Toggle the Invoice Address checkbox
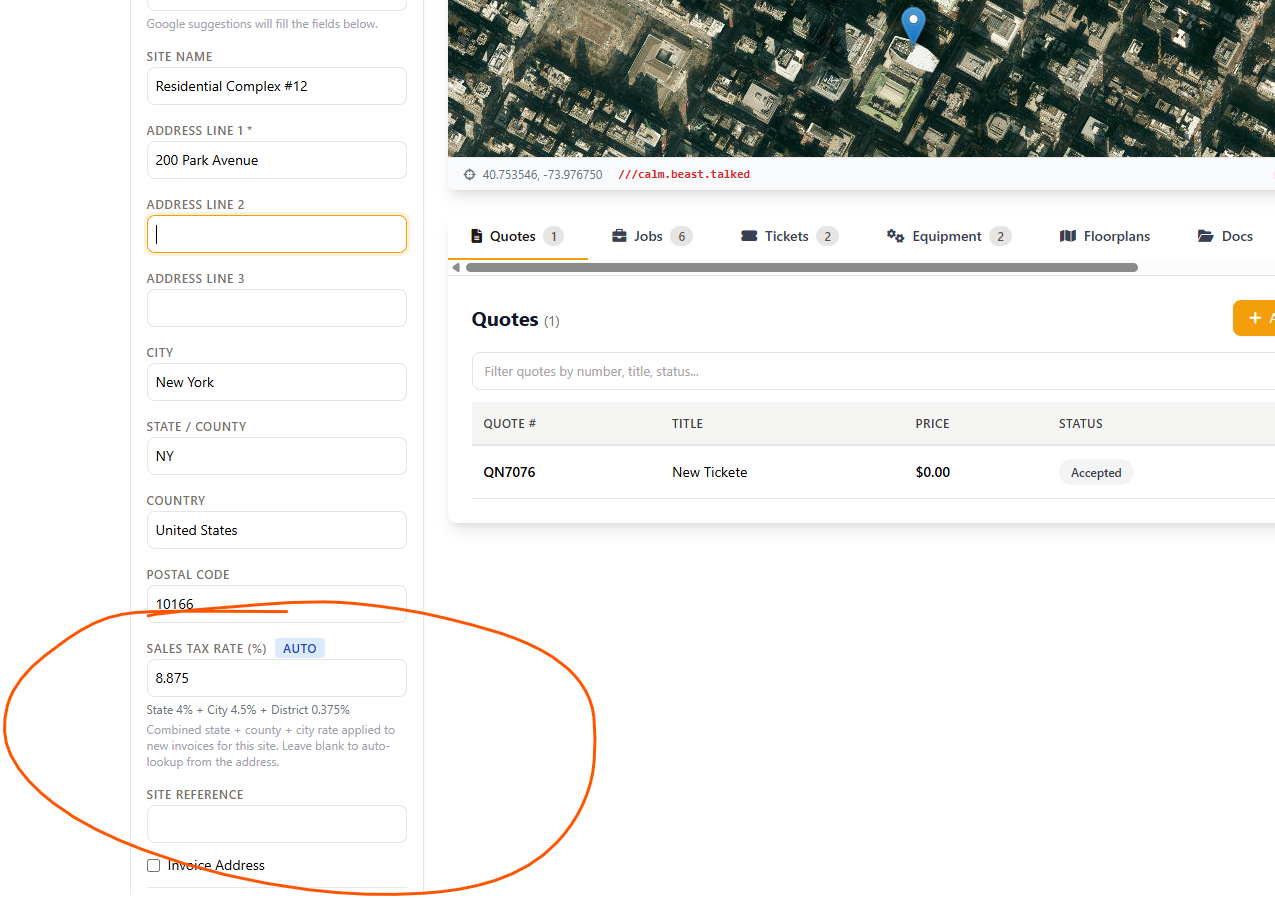Image resolution: width=1275 pixels, height=898 pixels. (153, 865)
